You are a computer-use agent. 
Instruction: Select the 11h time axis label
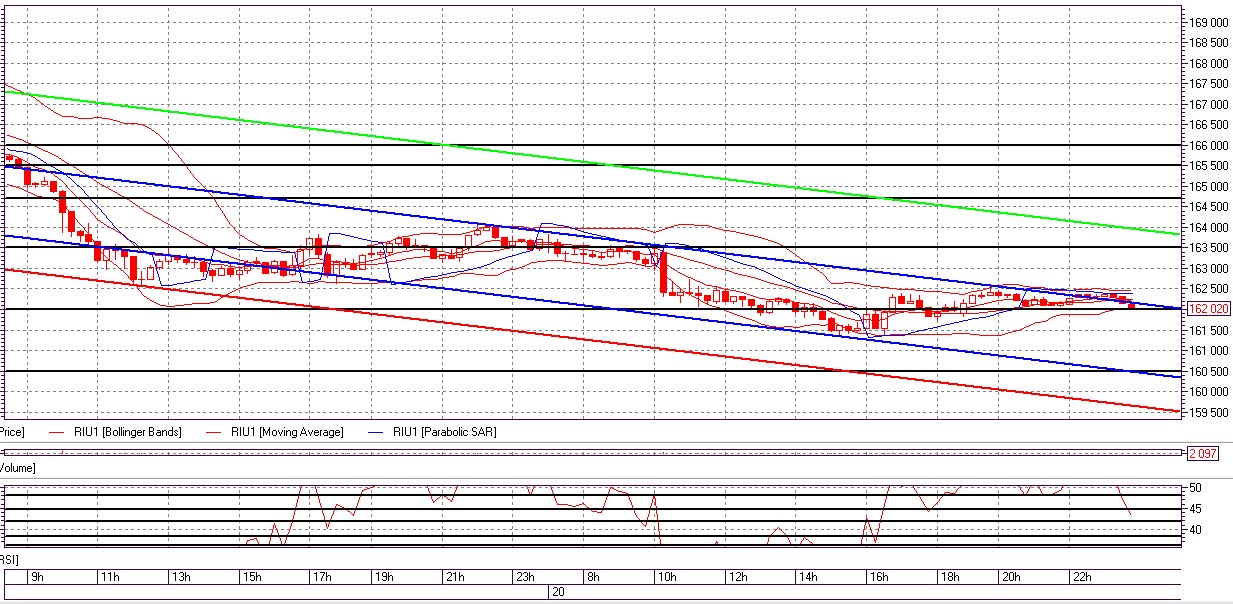click(109, 577)
